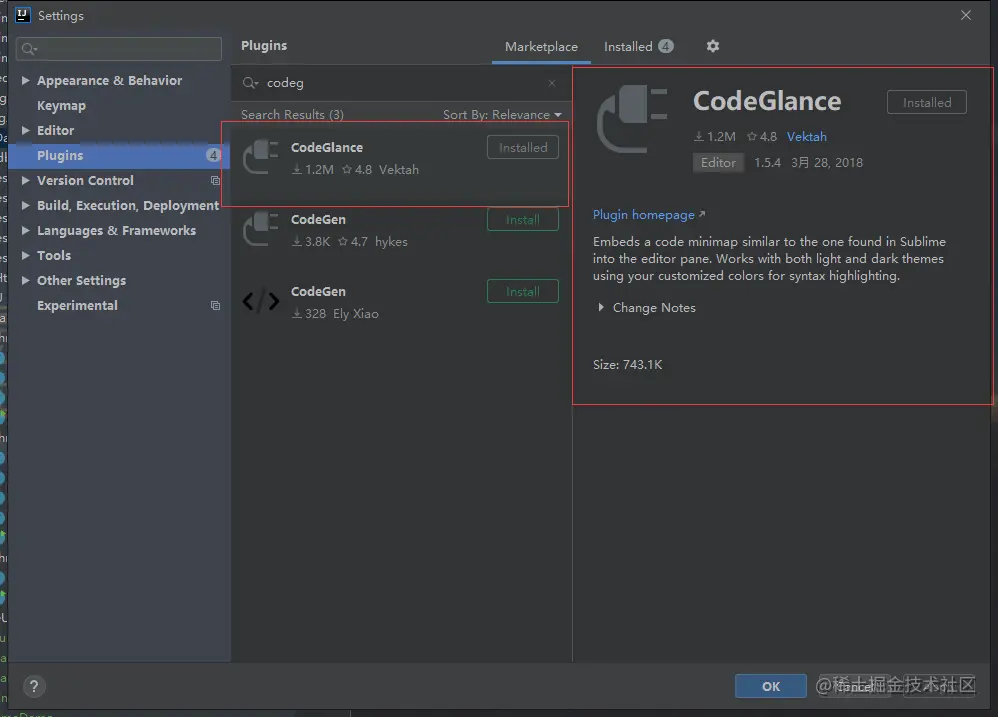Expand Languages & Frameworks node
Screen dimensions: 998x717
coord(25,230)
